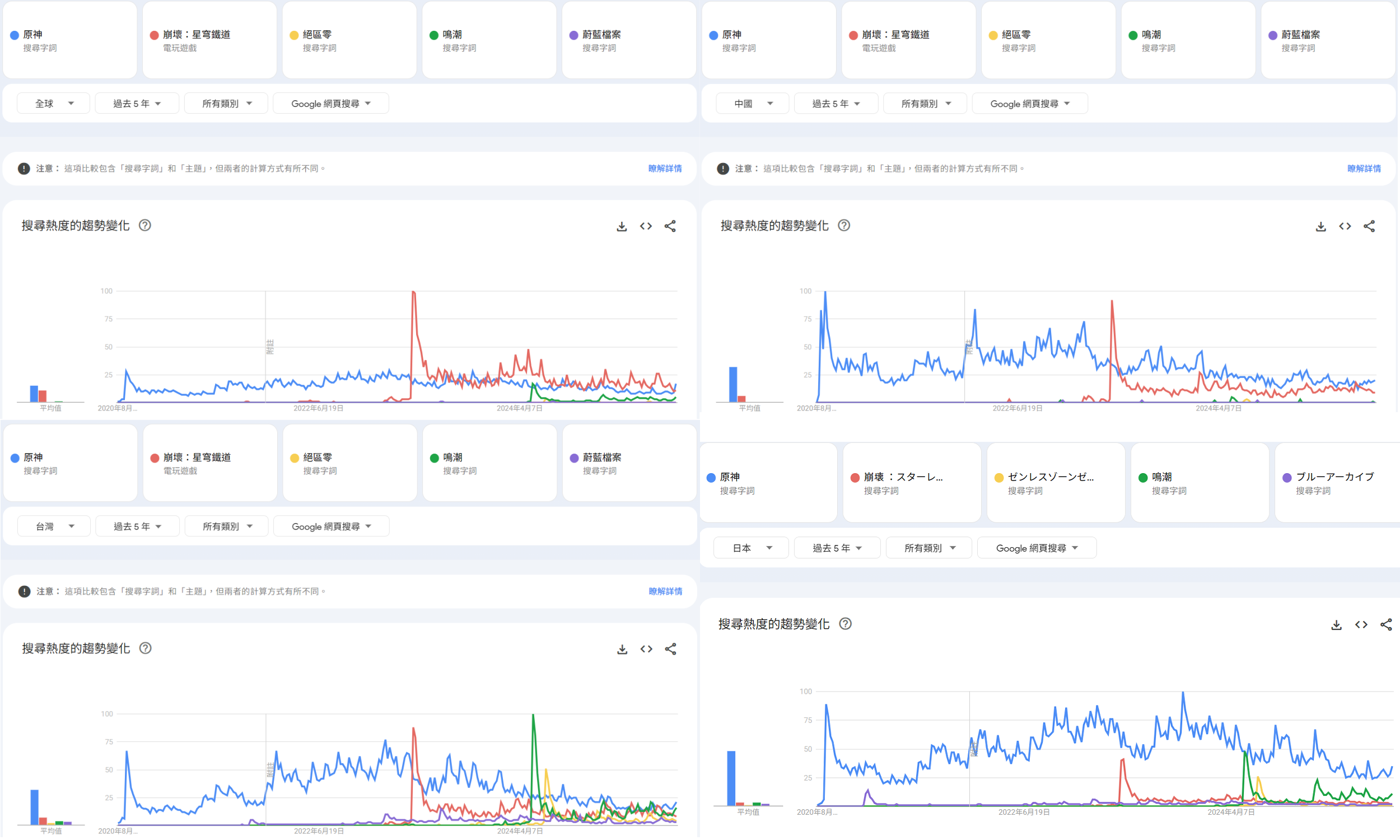The image size is (1400, 840).
Task: Click the warning icon in global (全球) notice
Action: (x=24, y=169)
